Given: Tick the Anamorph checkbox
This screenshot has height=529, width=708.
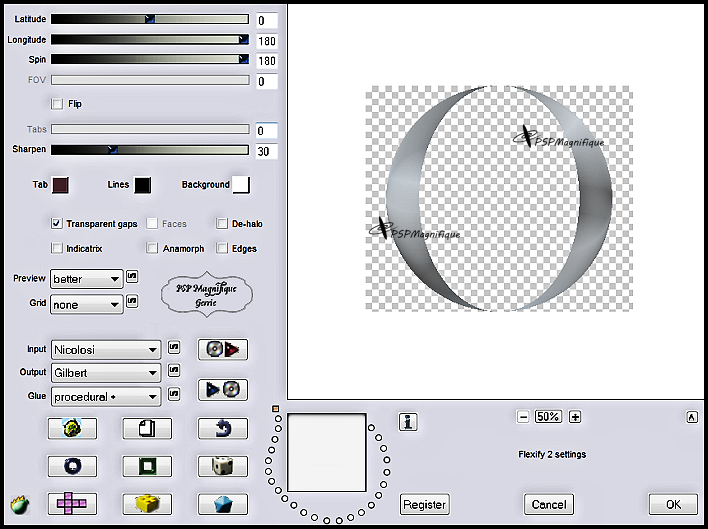Looking at the screenshot, I should [153, 249].
